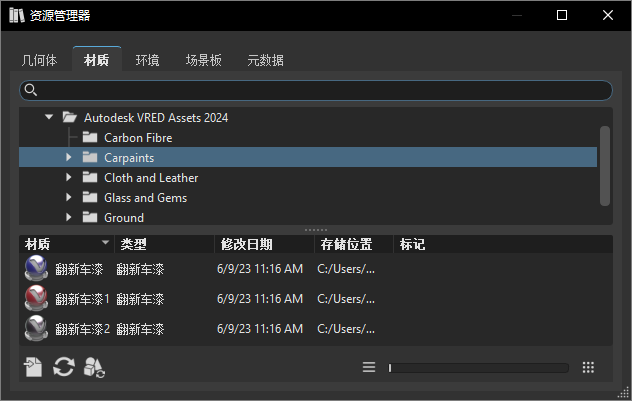
Task: Open the 材质 tab
Action: [x=97, y=60]
